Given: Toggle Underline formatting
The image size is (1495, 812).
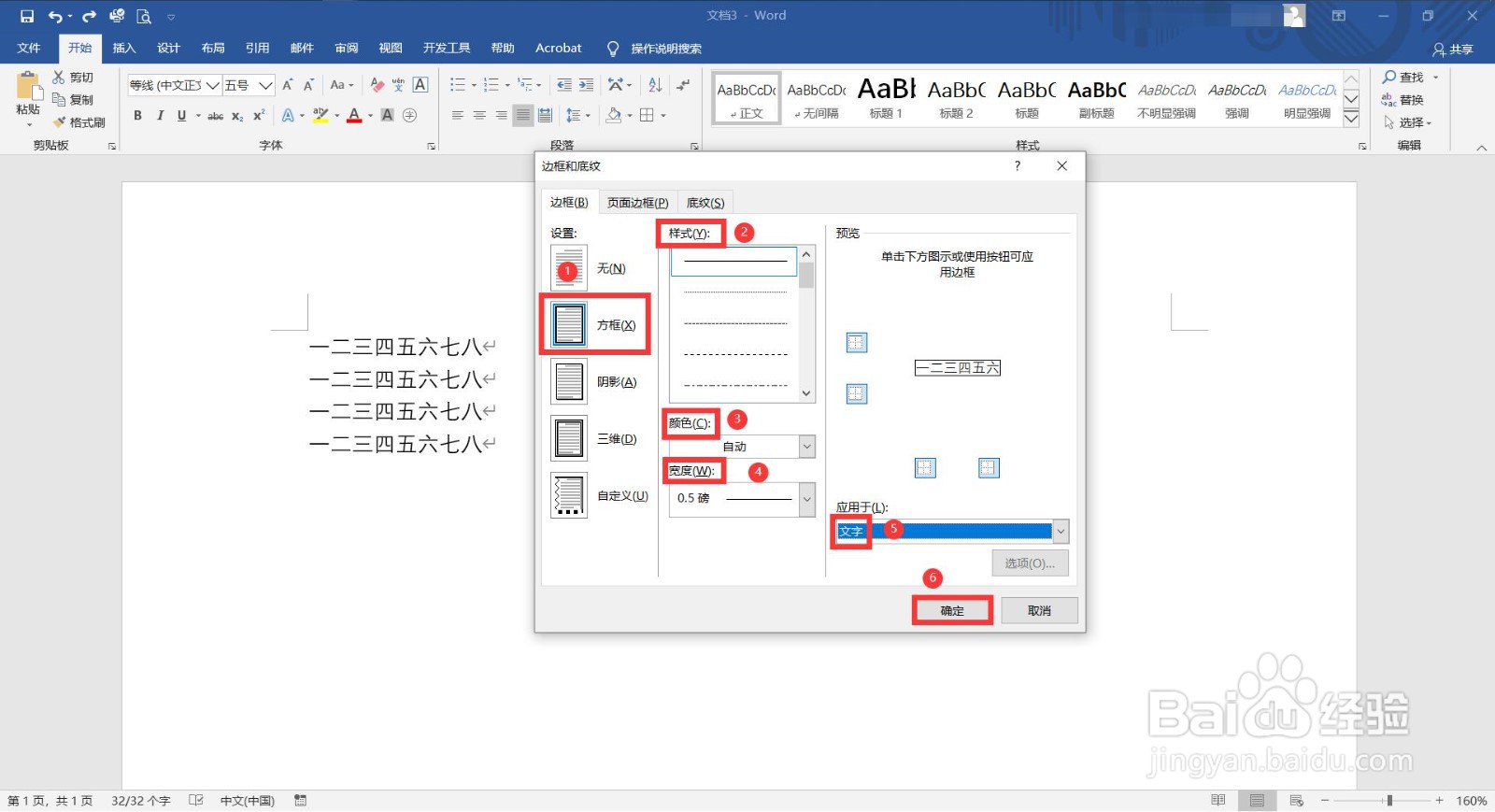Looking at the screenshot, I should coord(181,116).
